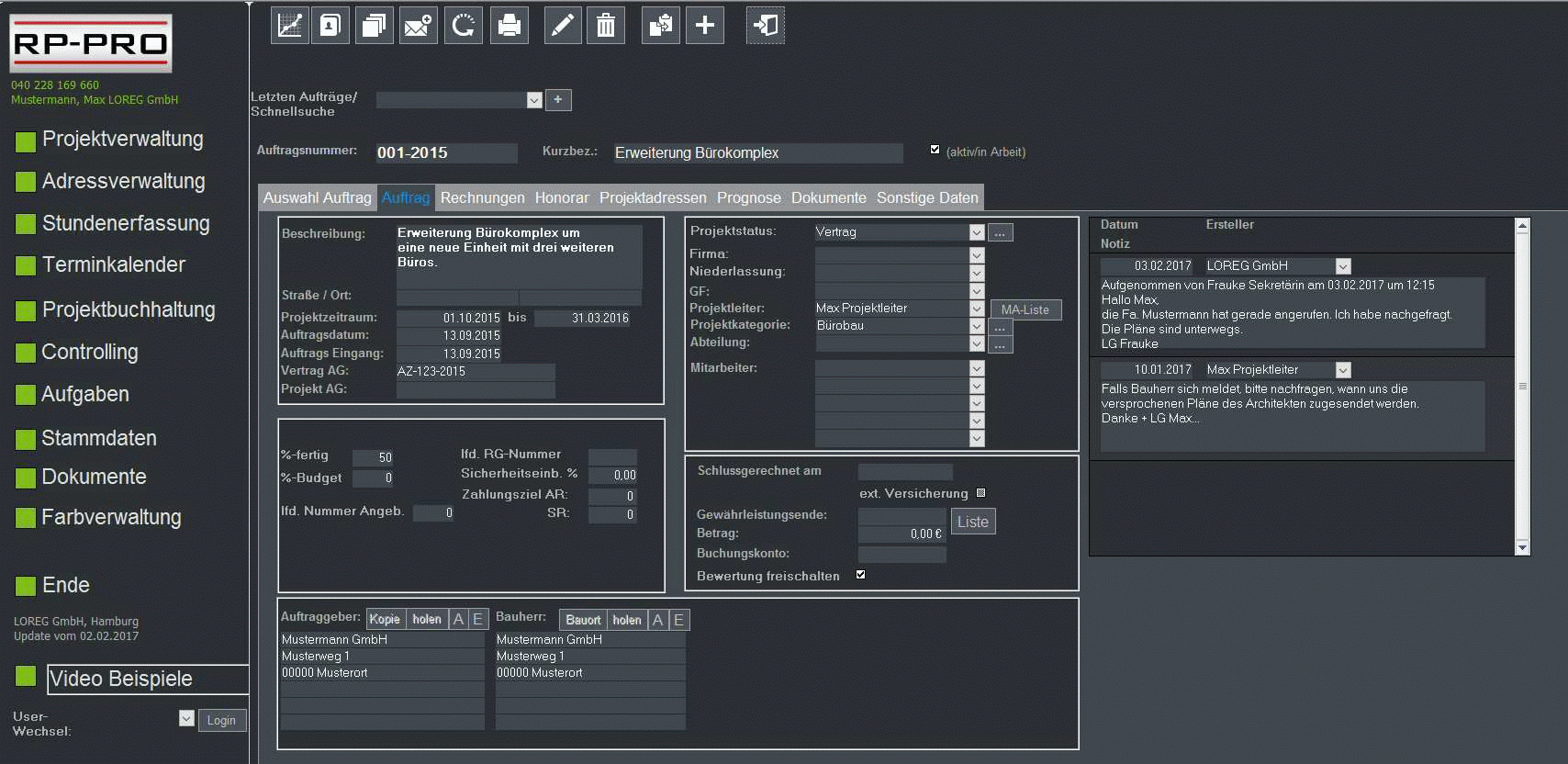
Task: Open the Projektleiter dropdown
Action: (977, 309)
